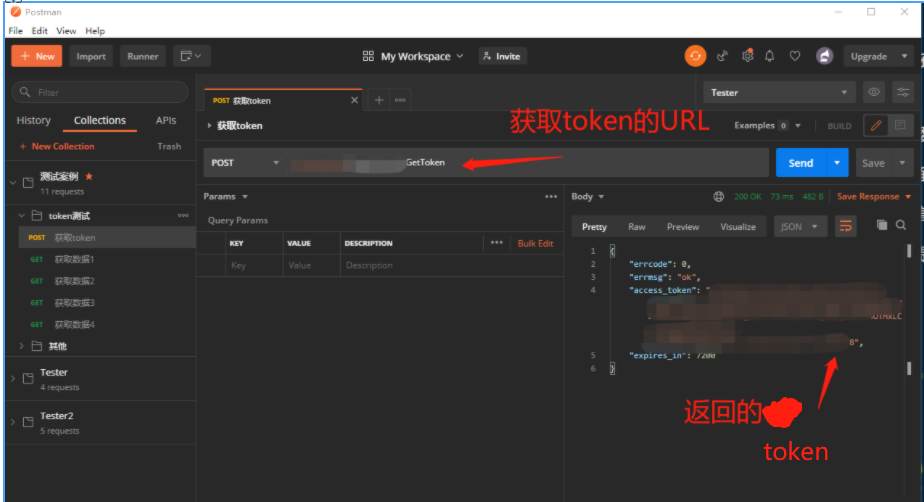This screenshot has width=924, height=502.
Task: Switch to APIs tab
Action: [166, 120]
